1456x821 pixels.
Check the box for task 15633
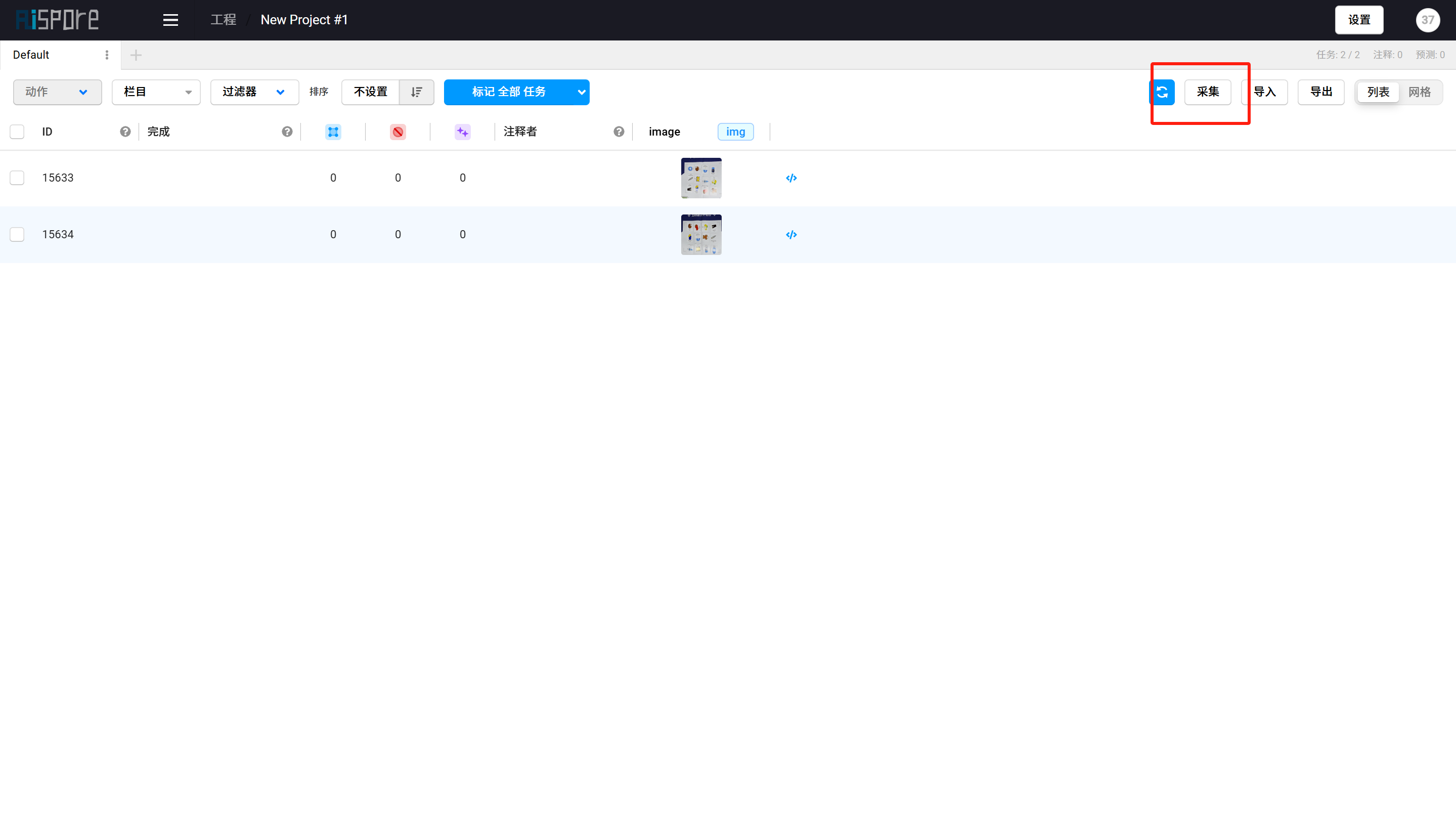click(x=17, y=178)
